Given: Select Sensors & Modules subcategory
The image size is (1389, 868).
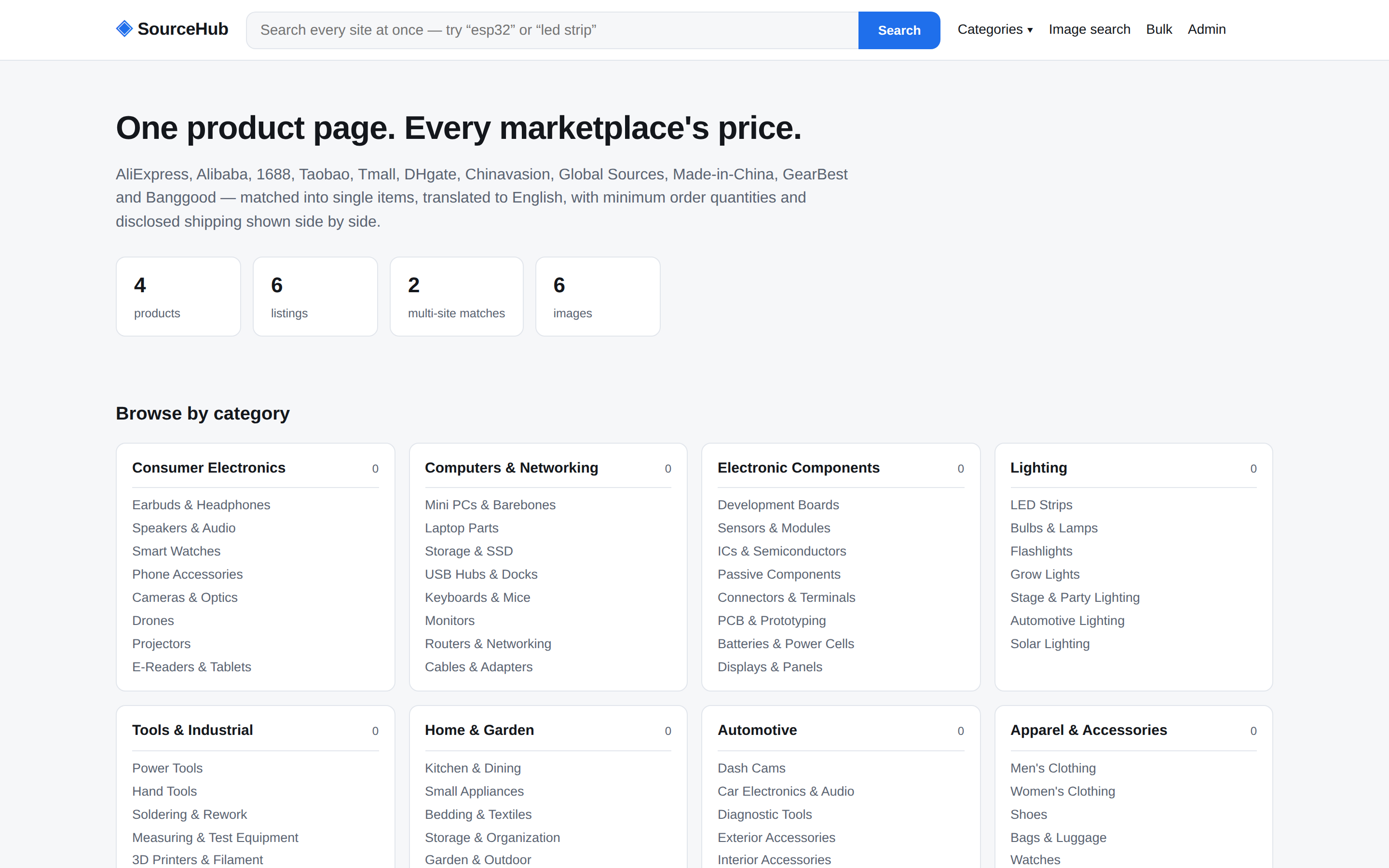Looking at the screenshot, I should (x=774, y=528).
